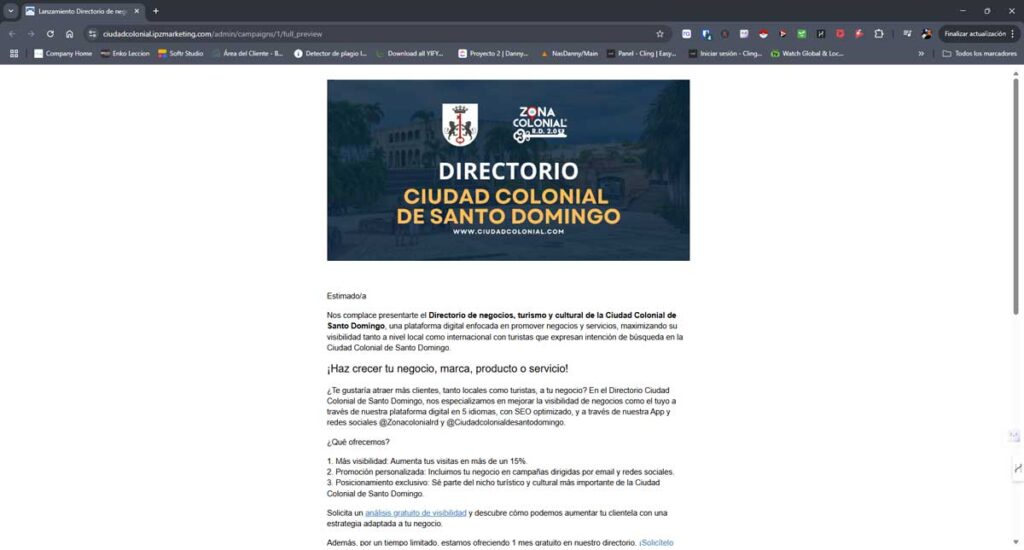Open the light purple extension icon beside Pokeball

744,34
